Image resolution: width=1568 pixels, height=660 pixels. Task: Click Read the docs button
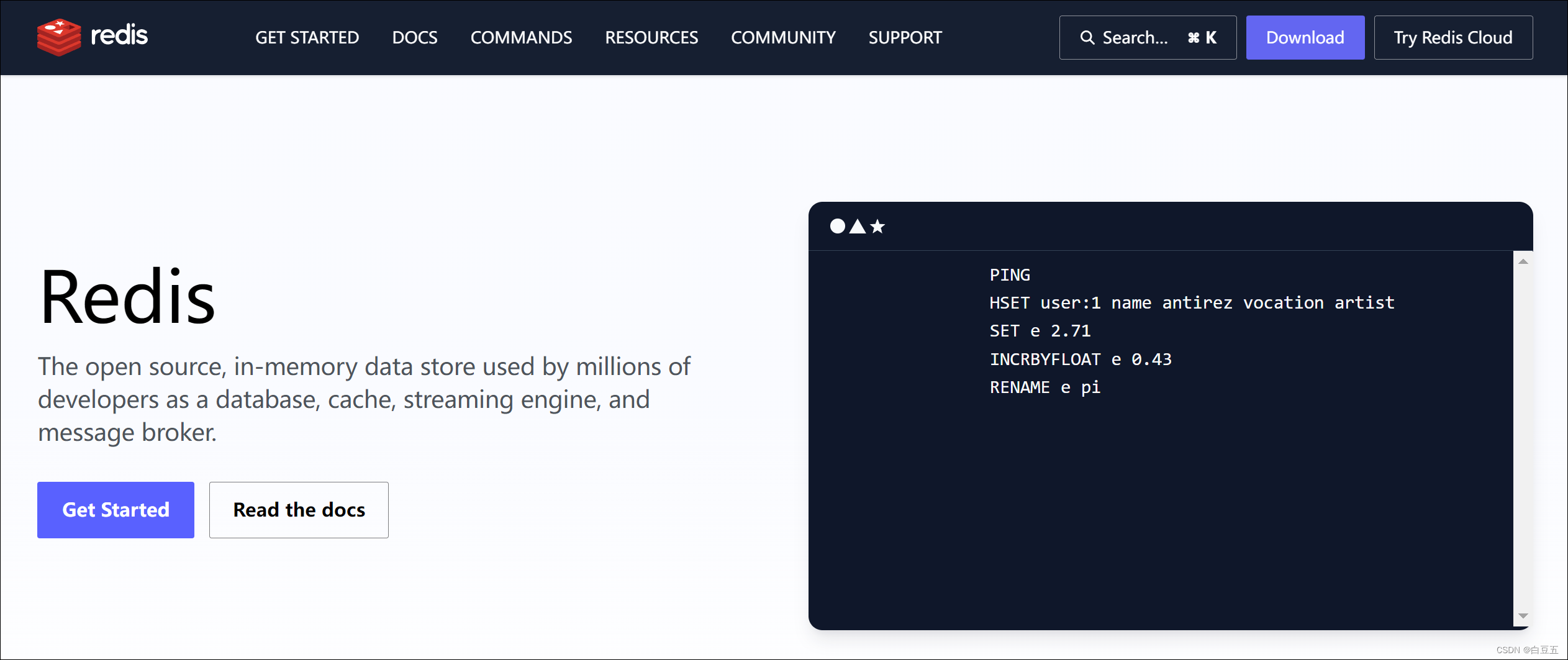pos(299,510)
